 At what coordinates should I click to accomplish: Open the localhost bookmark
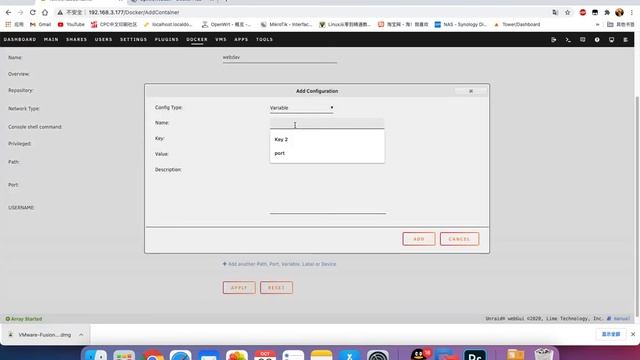[x=168, y=24]
